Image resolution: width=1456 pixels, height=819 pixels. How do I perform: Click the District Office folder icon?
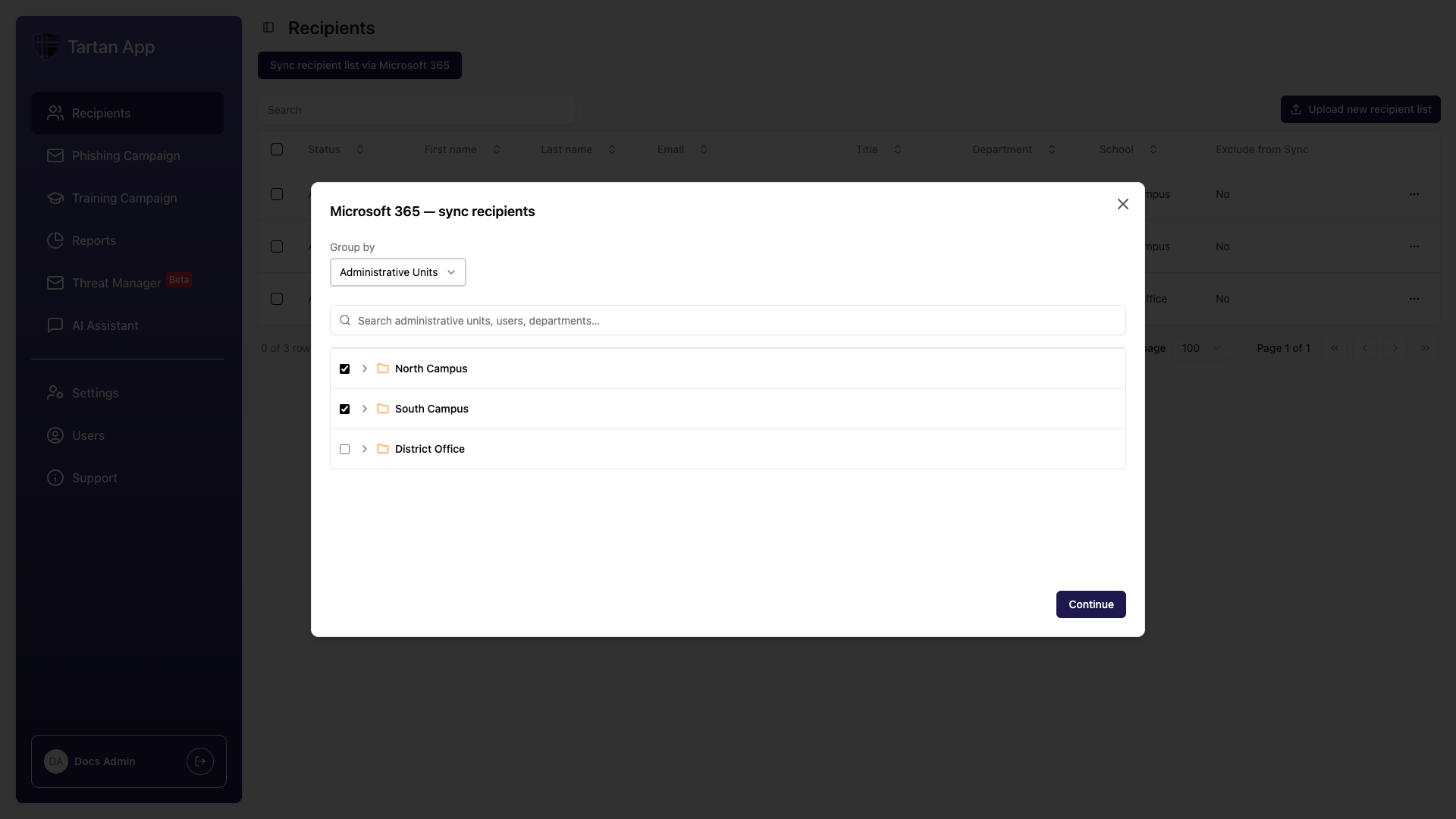coord(383,449)
